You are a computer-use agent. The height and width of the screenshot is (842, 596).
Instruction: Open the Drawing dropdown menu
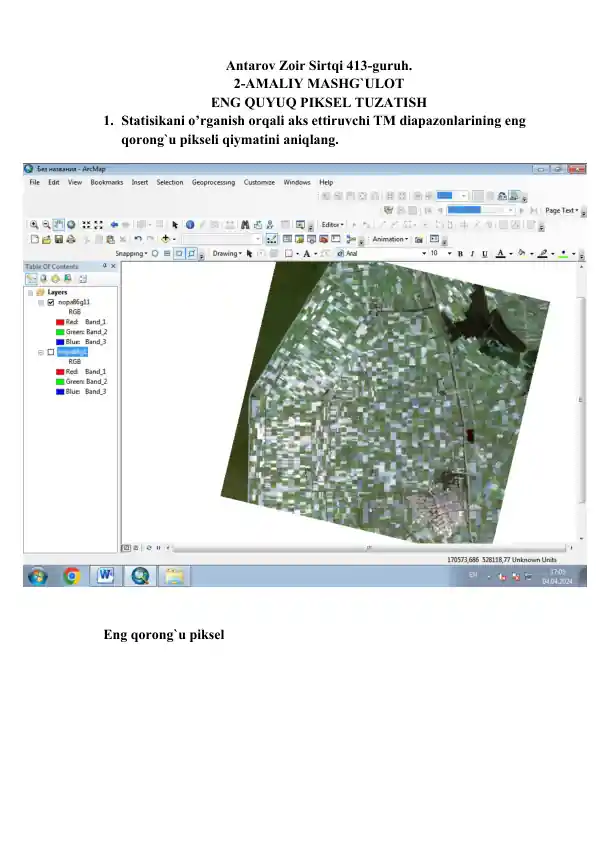click(227, 253)
